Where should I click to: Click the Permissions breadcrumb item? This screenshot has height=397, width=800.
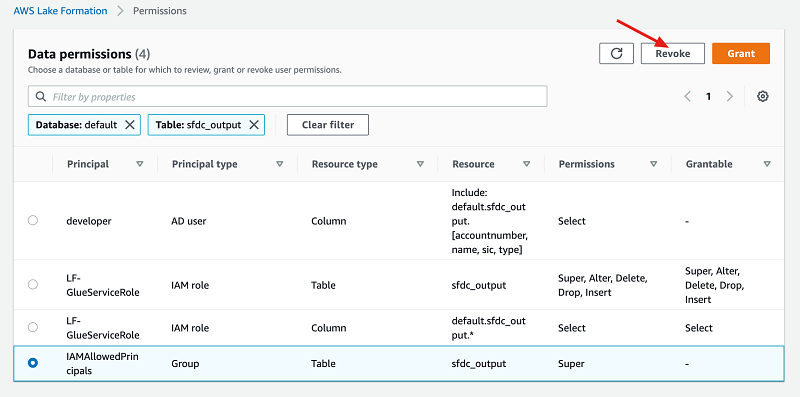[160, 11]
